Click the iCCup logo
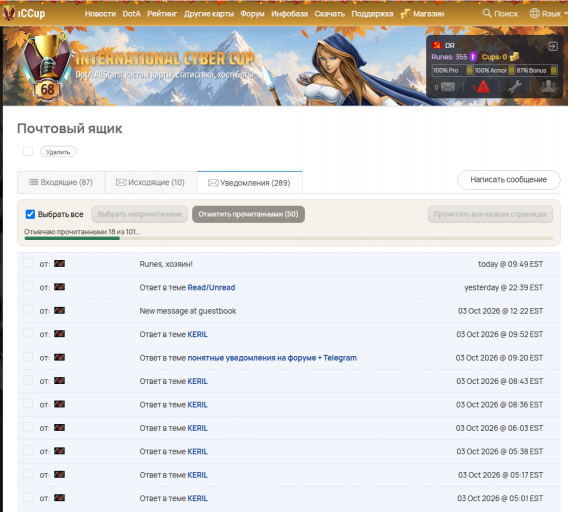Viewport: 568px width, 512px height. click(24, 13)
